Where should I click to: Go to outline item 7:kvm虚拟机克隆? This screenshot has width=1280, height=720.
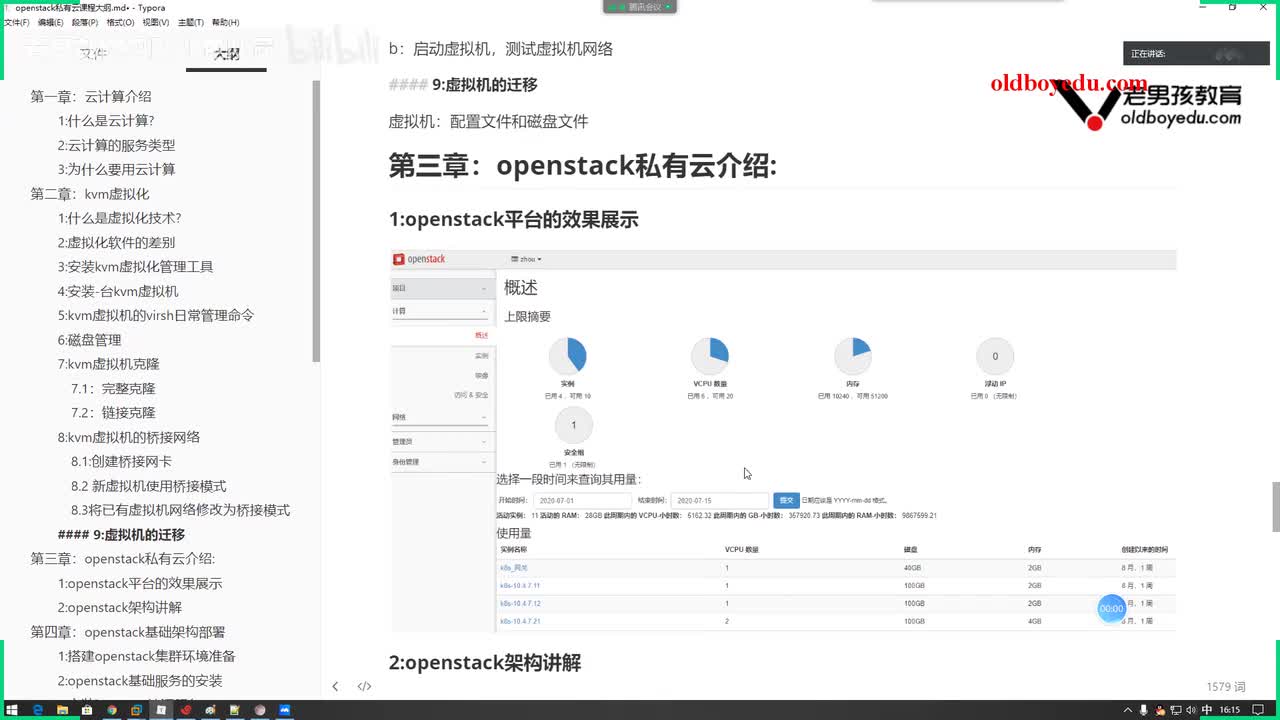[x=108, y=364]
